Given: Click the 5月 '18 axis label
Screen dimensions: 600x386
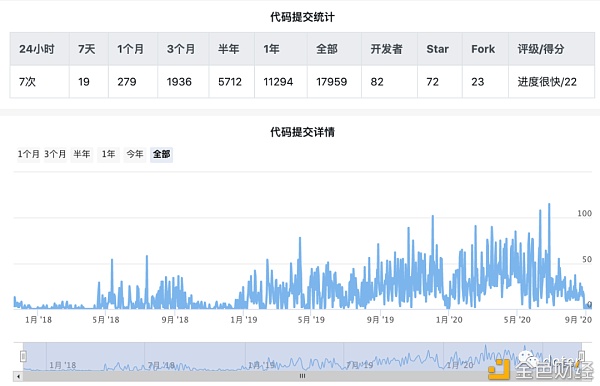Looking at the screenshot, I should (106, 319).
